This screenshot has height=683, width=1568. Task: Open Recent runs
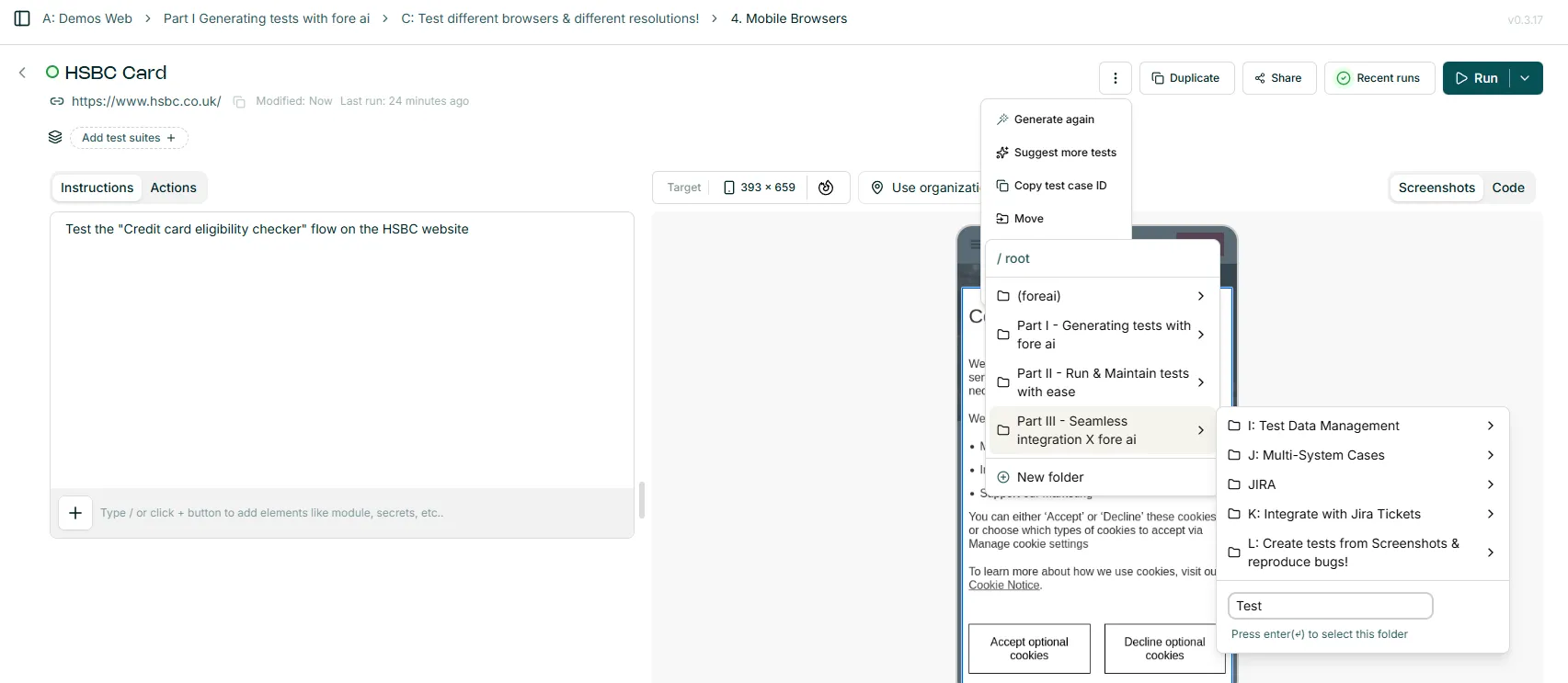1379,78
